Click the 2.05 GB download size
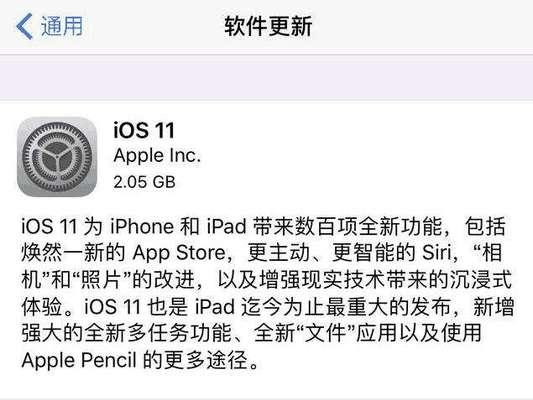The width and height of the screenshot is (533, 400). 144,182
